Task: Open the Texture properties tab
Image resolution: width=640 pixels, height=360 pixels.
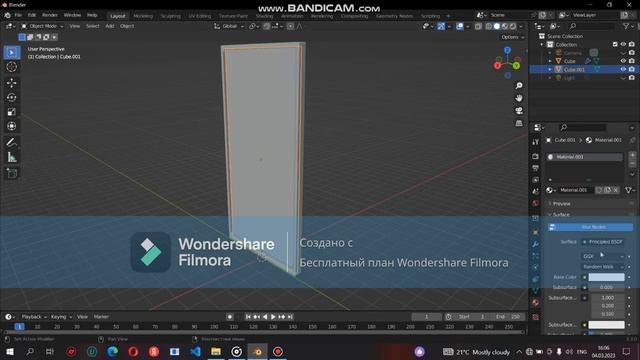Action: 536,317
